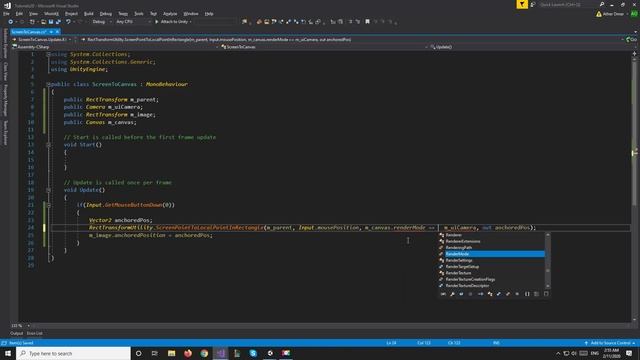Open the ScreenToCanvas type navigation dropdown
This screenshot has width=640, height=360.
click(x=325, y=47)
